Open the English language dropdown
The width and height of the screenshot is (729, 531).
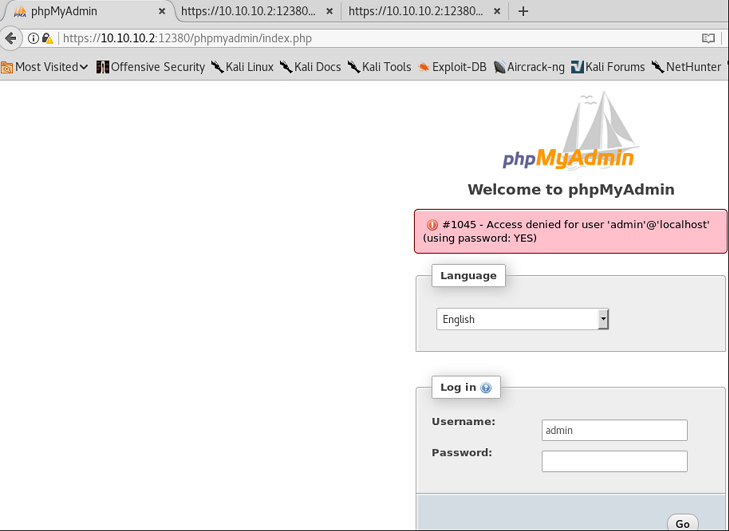pos(522,319)
